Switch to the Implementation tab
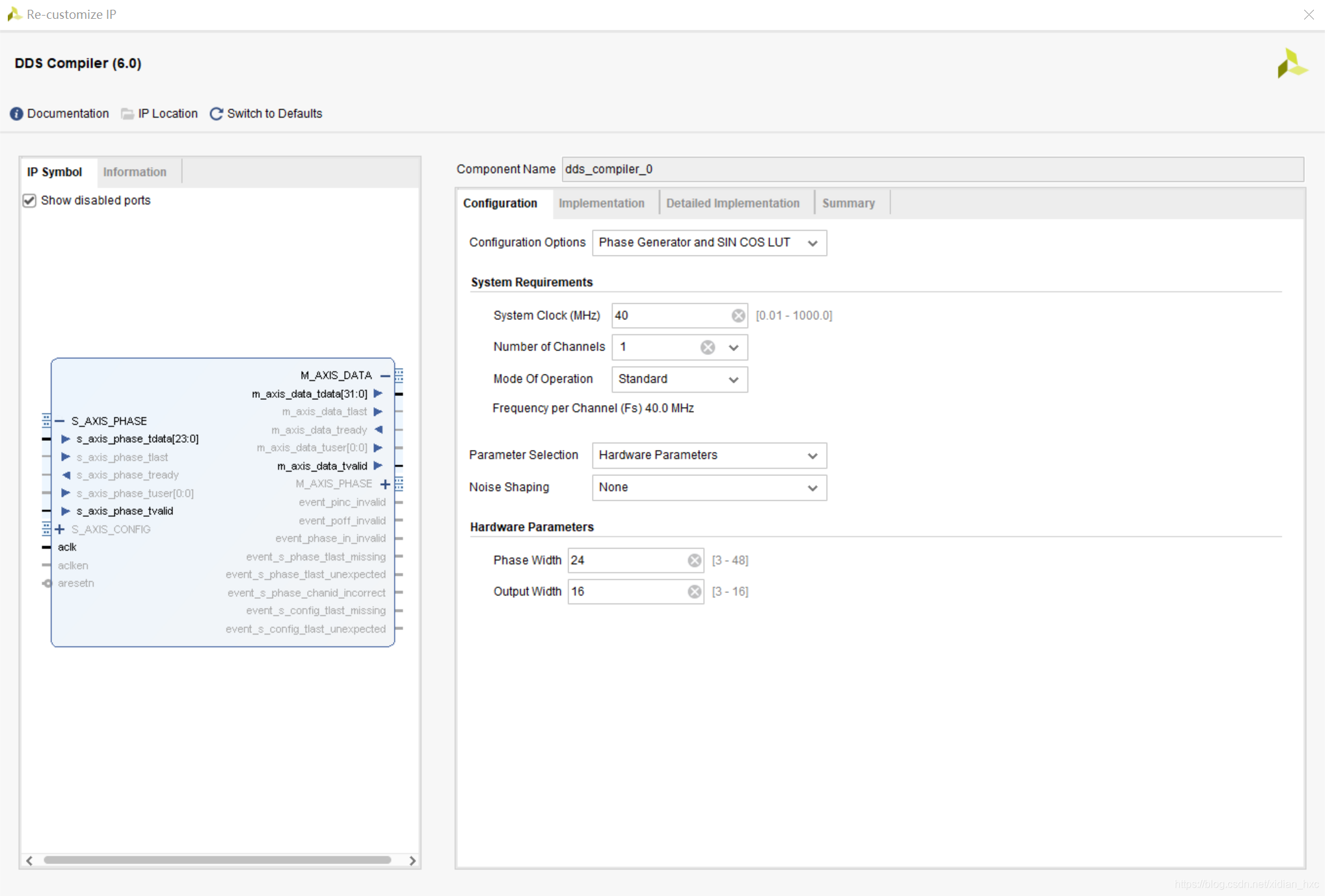Viewport: 1325px width, 896px height. pos(601,203)
